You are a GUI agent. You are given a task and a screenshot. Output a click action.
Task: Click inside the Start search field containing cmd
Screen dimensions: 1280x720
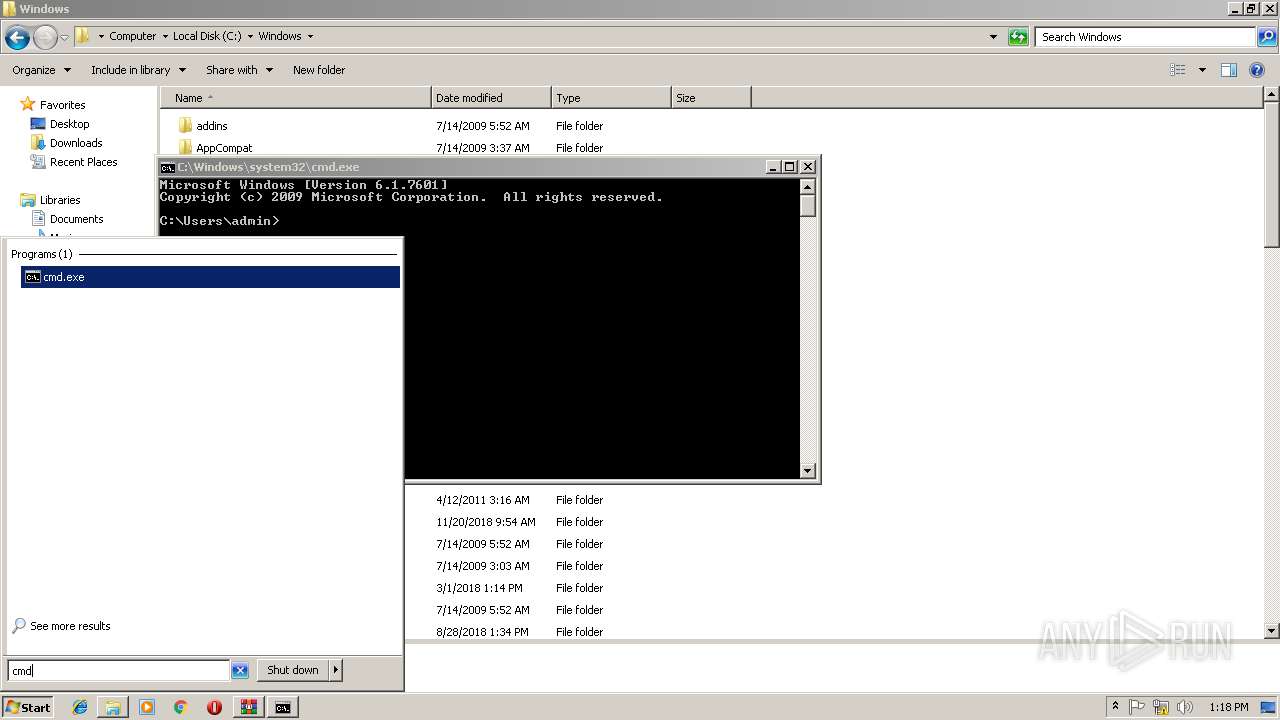tap(118, 671)
